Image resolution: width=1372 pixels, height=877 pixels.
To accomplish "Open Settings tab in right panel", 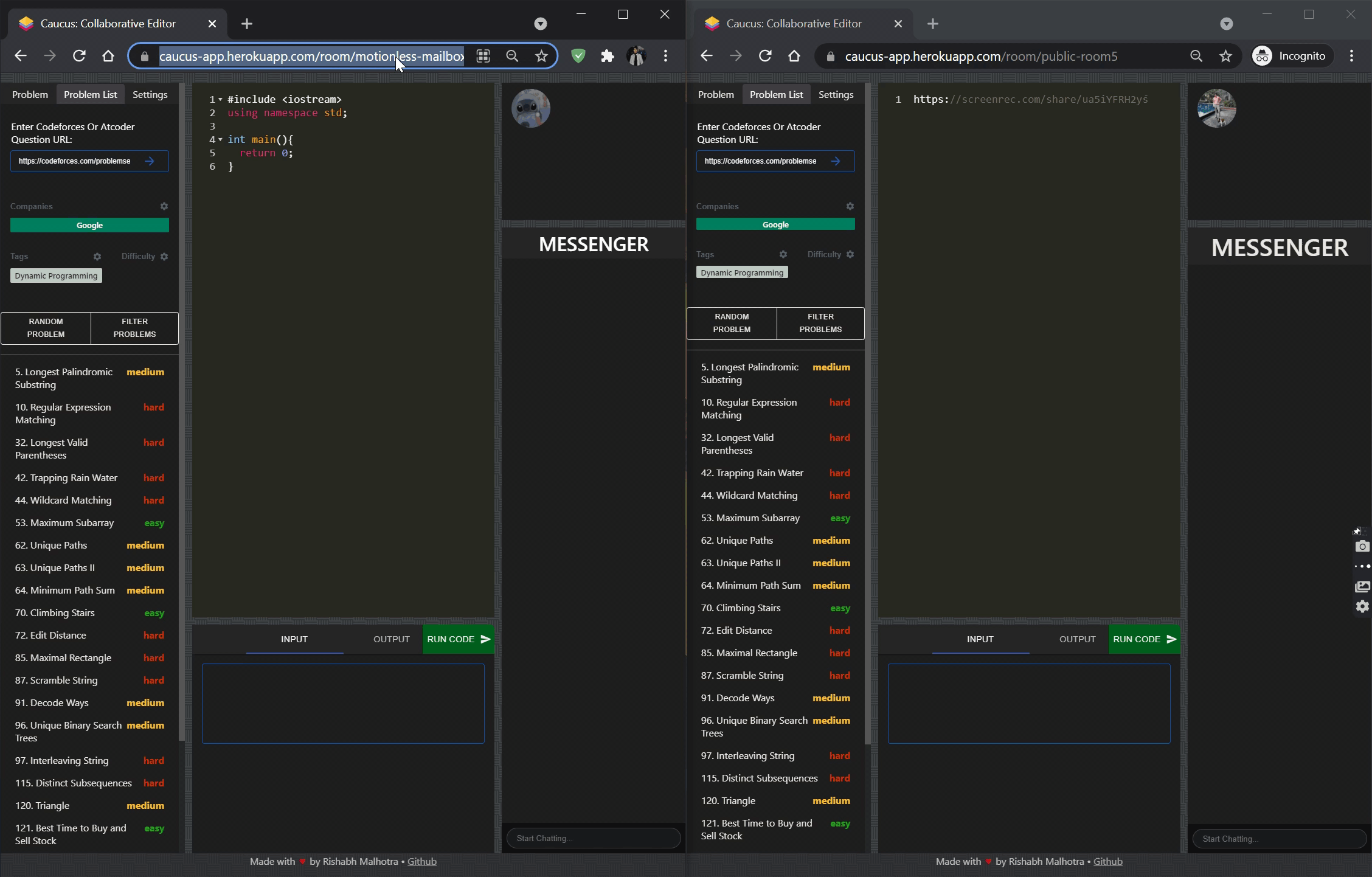I will (x=836, y=94).
